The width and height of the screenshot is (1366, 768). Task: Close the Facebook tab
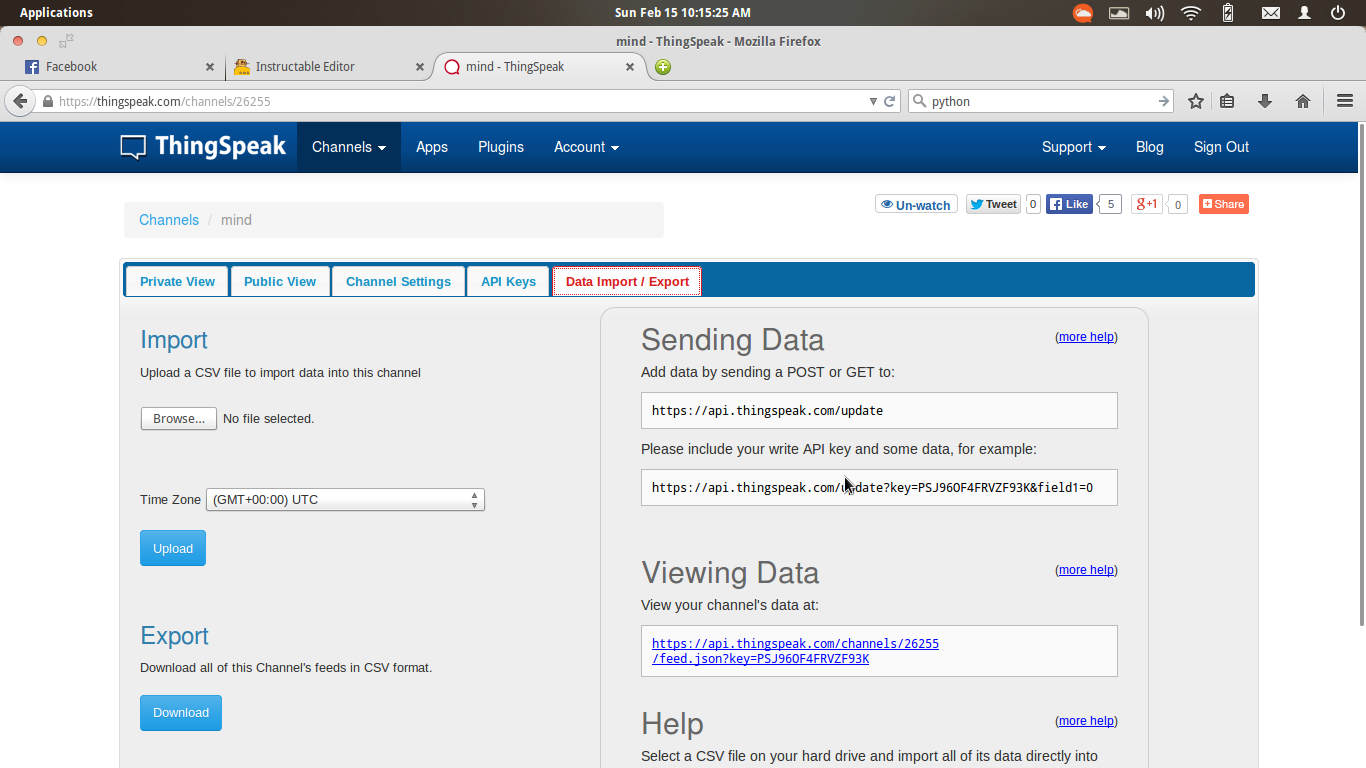[210, 67]
